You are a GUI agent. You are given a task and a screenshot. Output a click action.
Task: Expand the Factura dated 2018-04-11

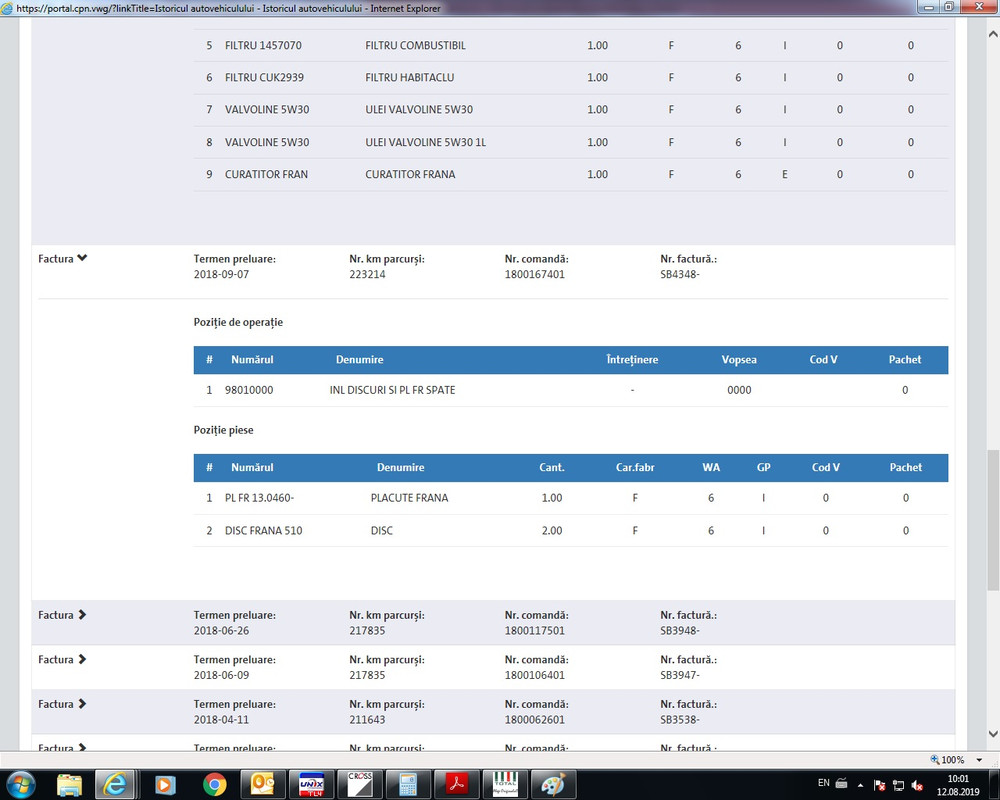82,704
